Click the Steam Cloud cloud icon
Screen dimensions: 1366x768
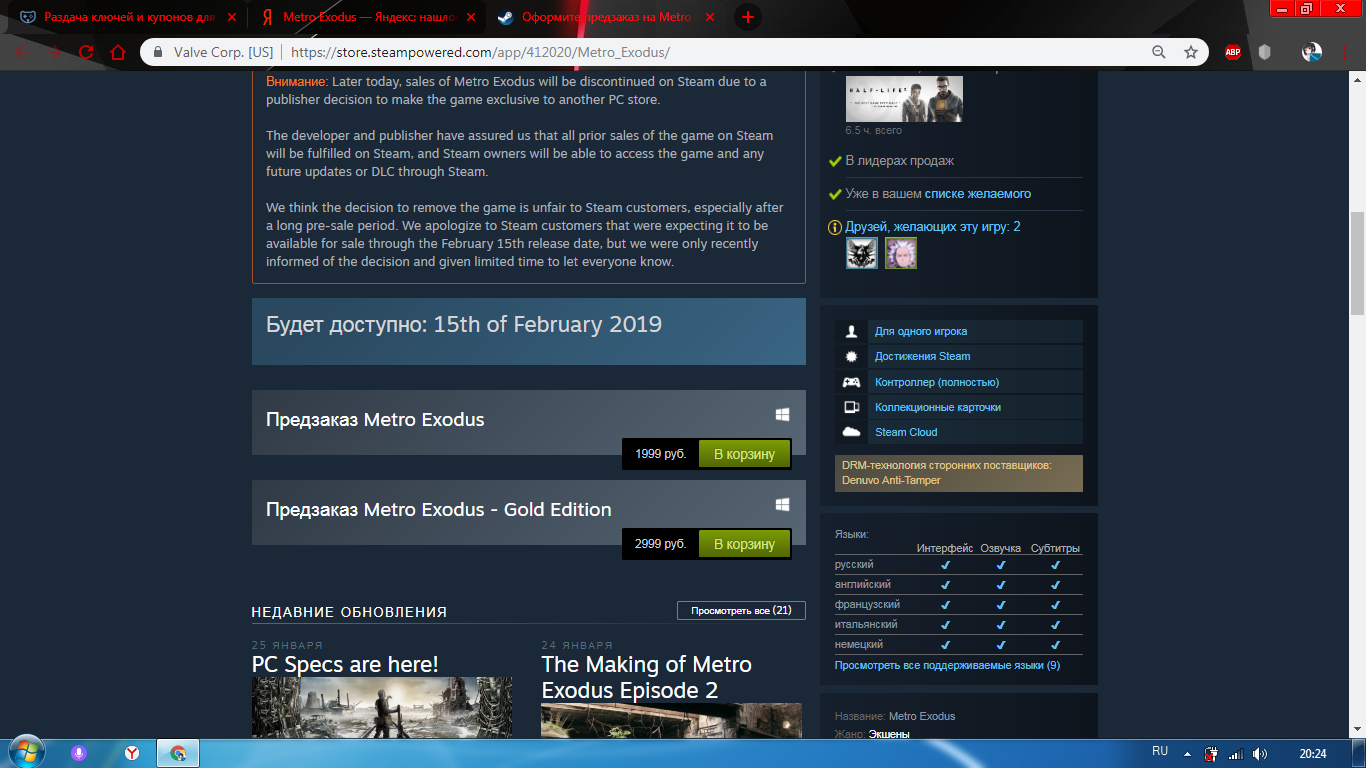851,432
